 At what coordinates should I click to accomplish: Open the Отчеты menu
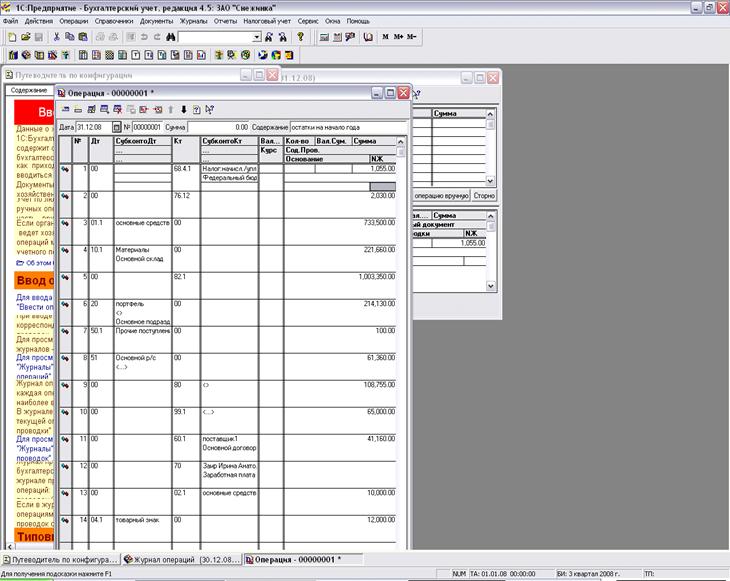225,21
